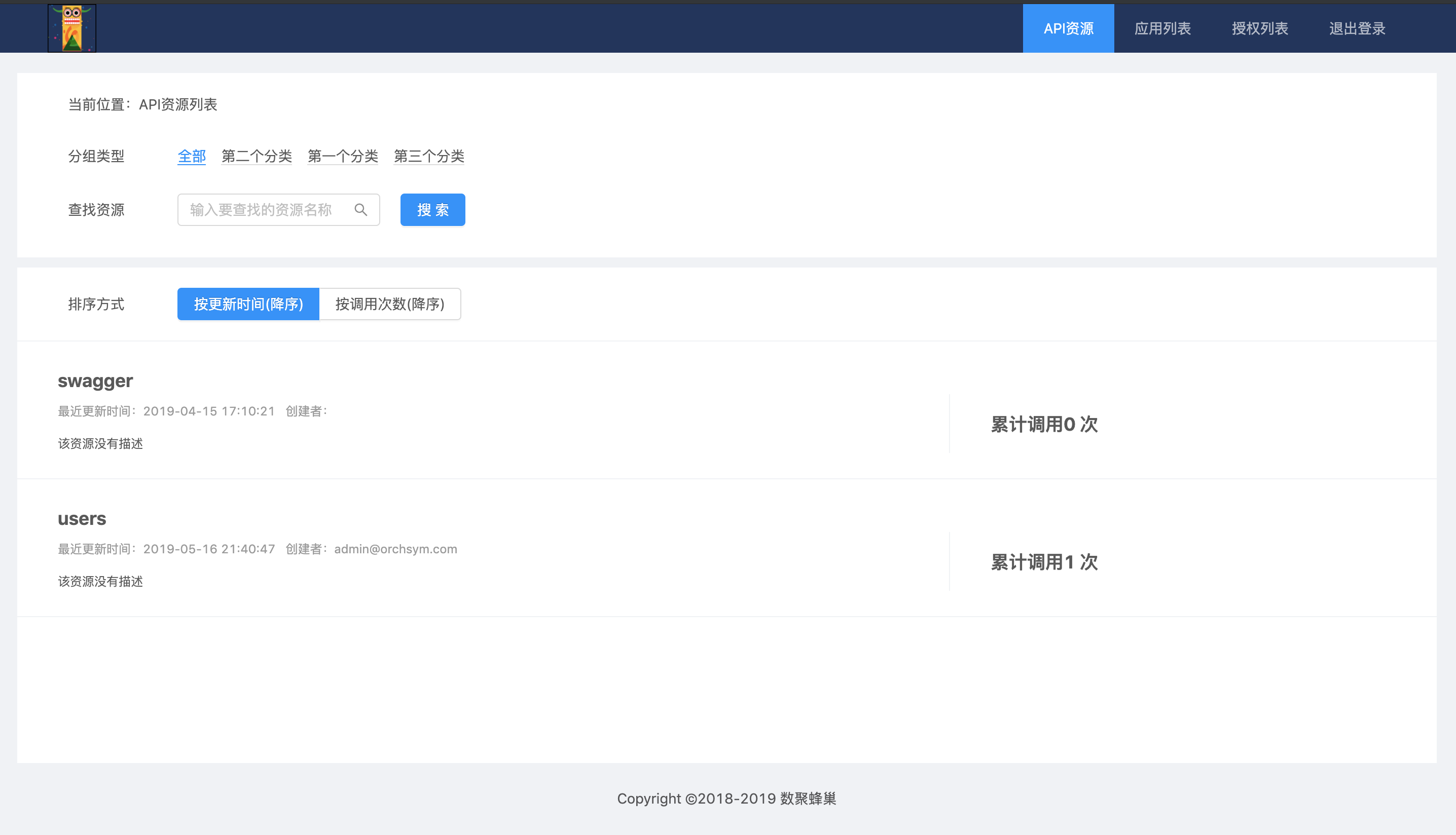The width and height of the screenshot is (1456, 835).
Task: Open the users resource title
Action: [x=82, y=518]
